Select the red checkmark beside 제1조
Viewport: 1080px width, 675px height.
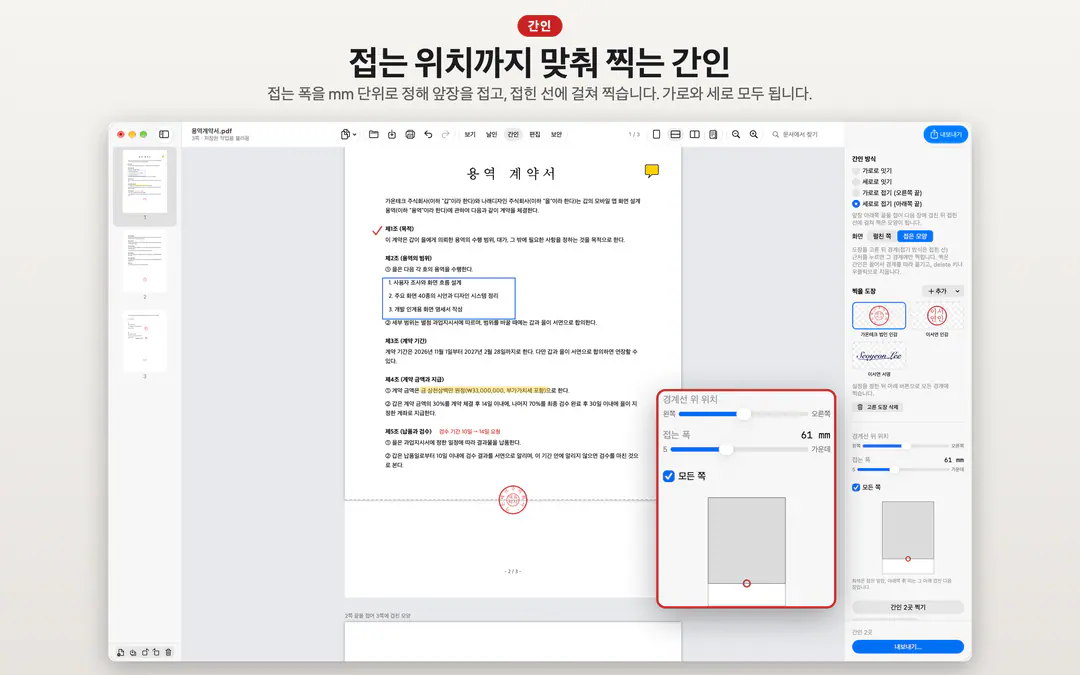pos(377,230)
